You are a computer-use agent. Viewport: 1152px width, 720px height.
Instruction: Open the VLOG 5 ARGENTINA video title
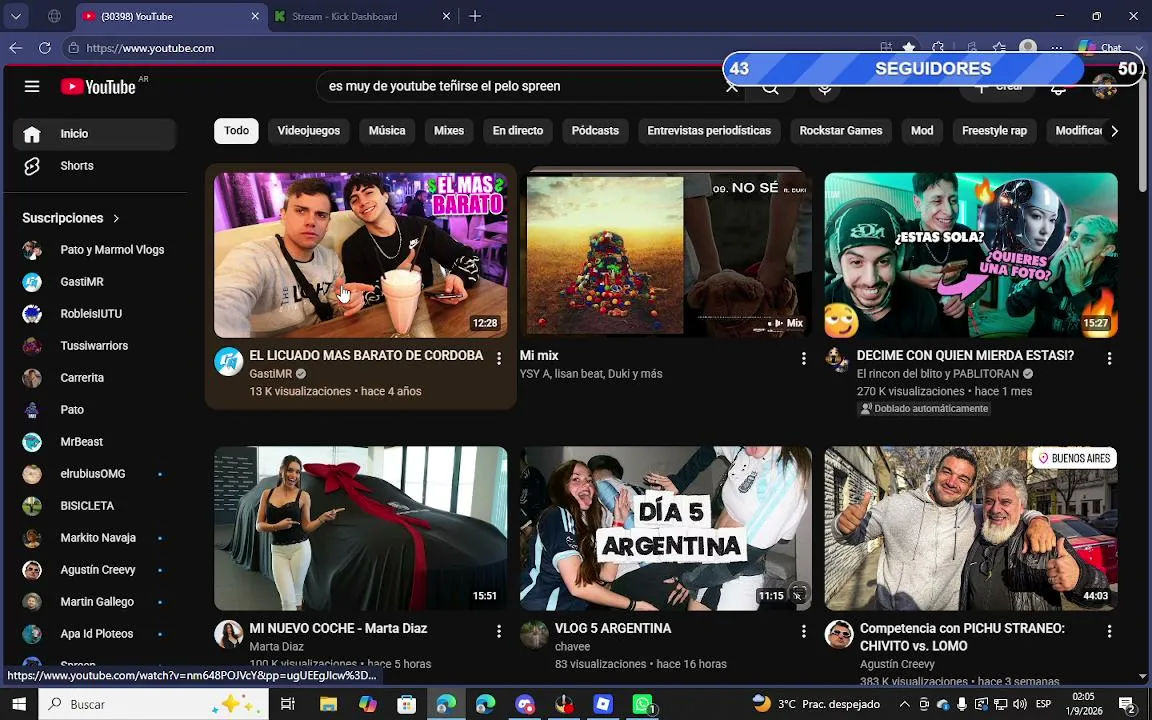pos(613,629)
